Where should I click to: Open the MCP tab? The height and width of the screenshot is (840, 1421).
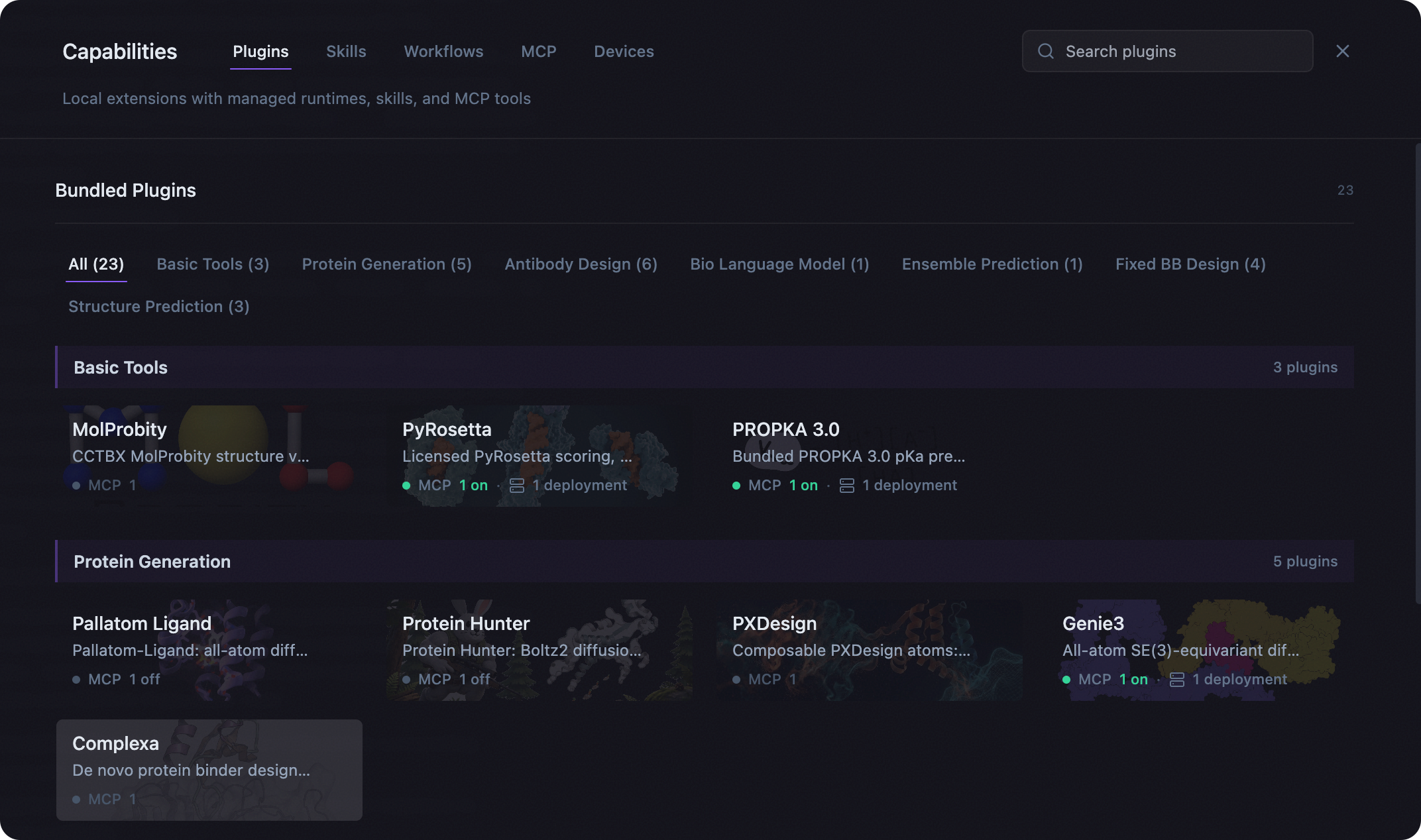coord(538,52)
